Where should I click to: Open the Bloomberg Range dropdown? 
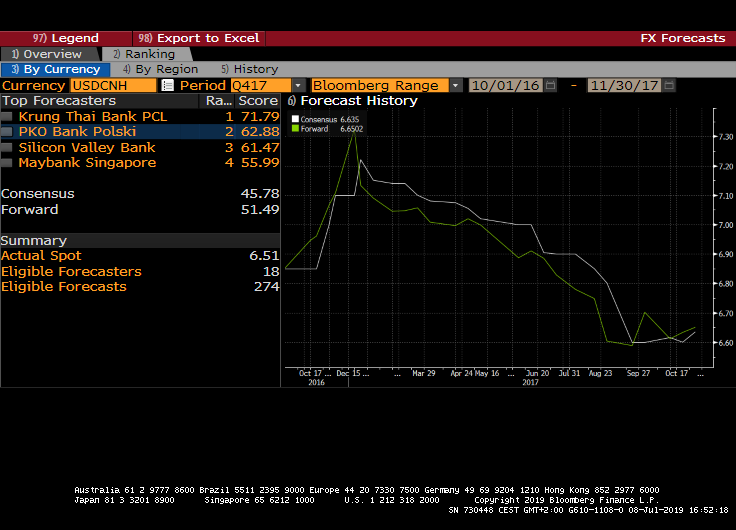[455, 86]
